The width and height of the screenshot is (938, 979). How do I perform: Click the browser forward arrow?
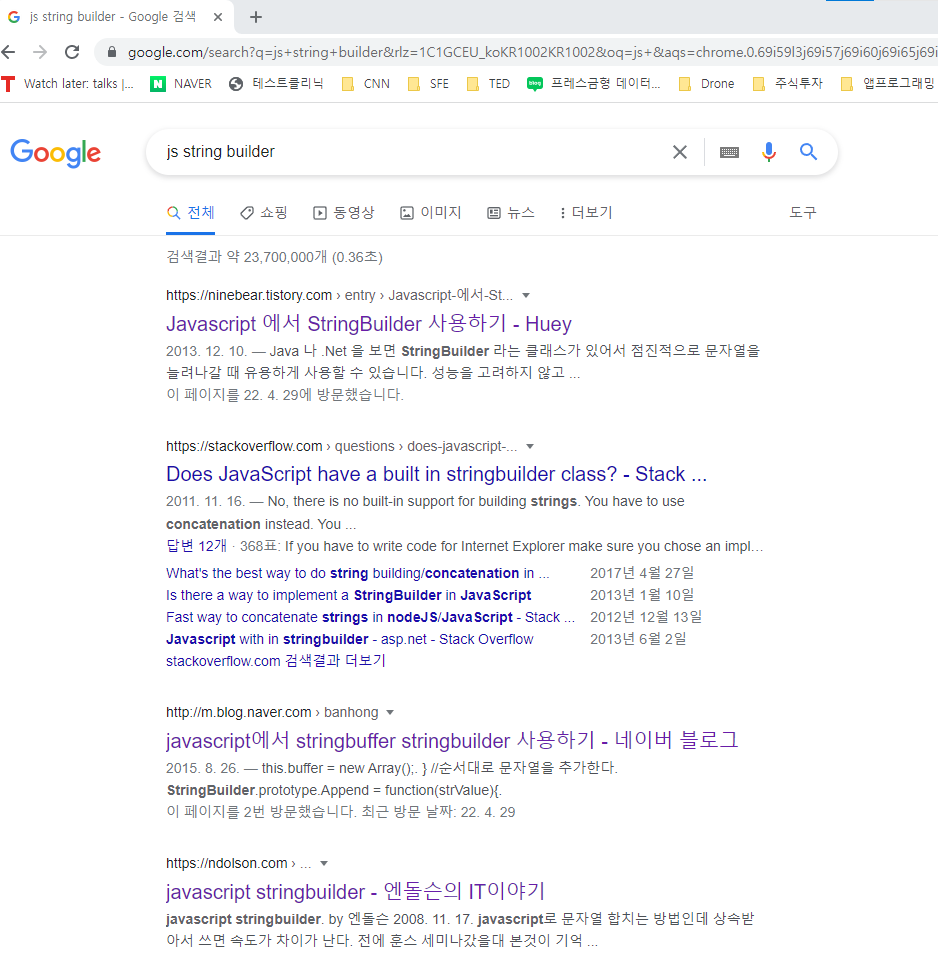pyautogui.click(x=40, y=52)
